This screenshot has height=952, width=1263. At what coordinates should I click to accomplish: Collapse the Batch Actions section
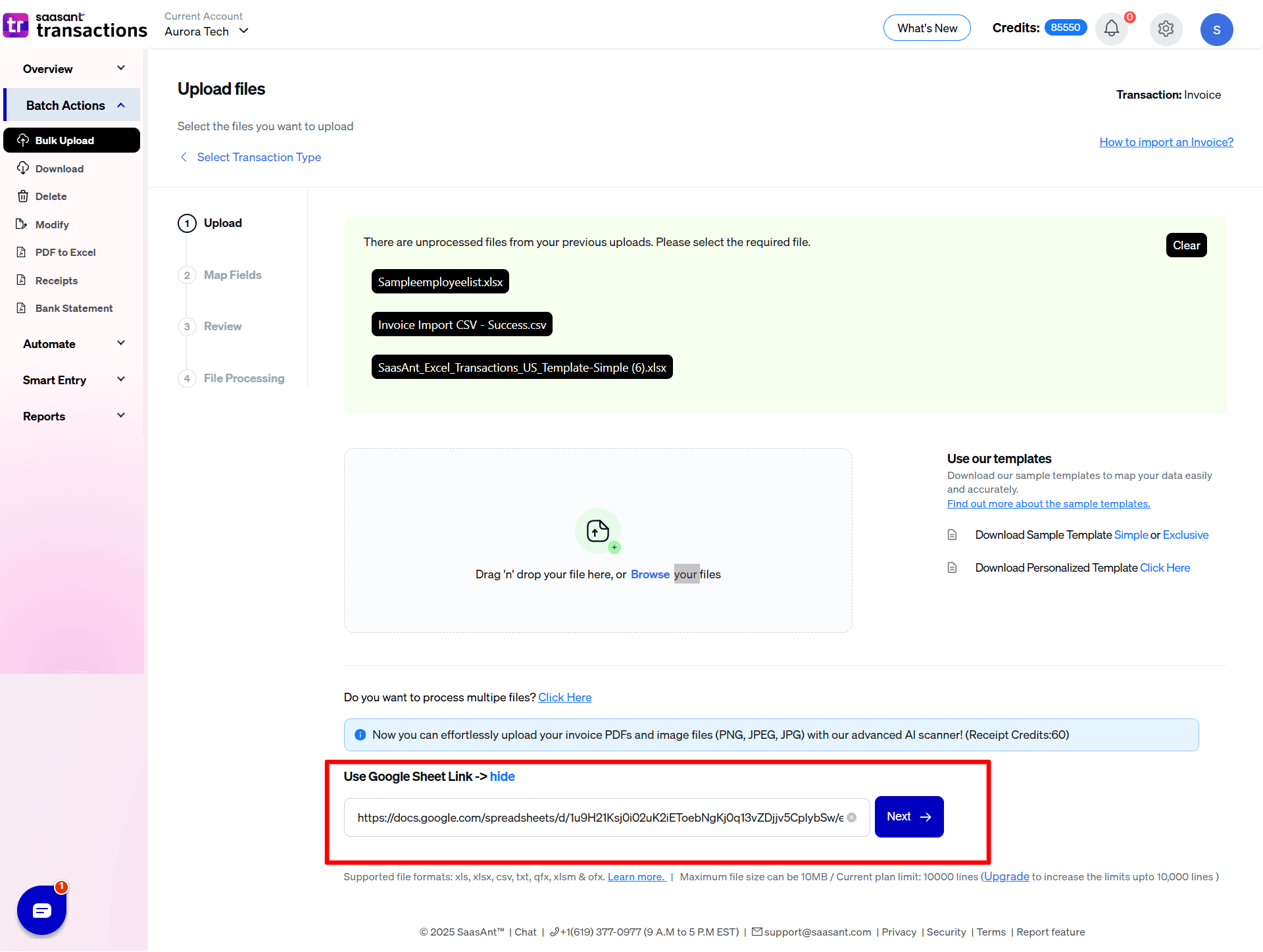tap(72, 105)
